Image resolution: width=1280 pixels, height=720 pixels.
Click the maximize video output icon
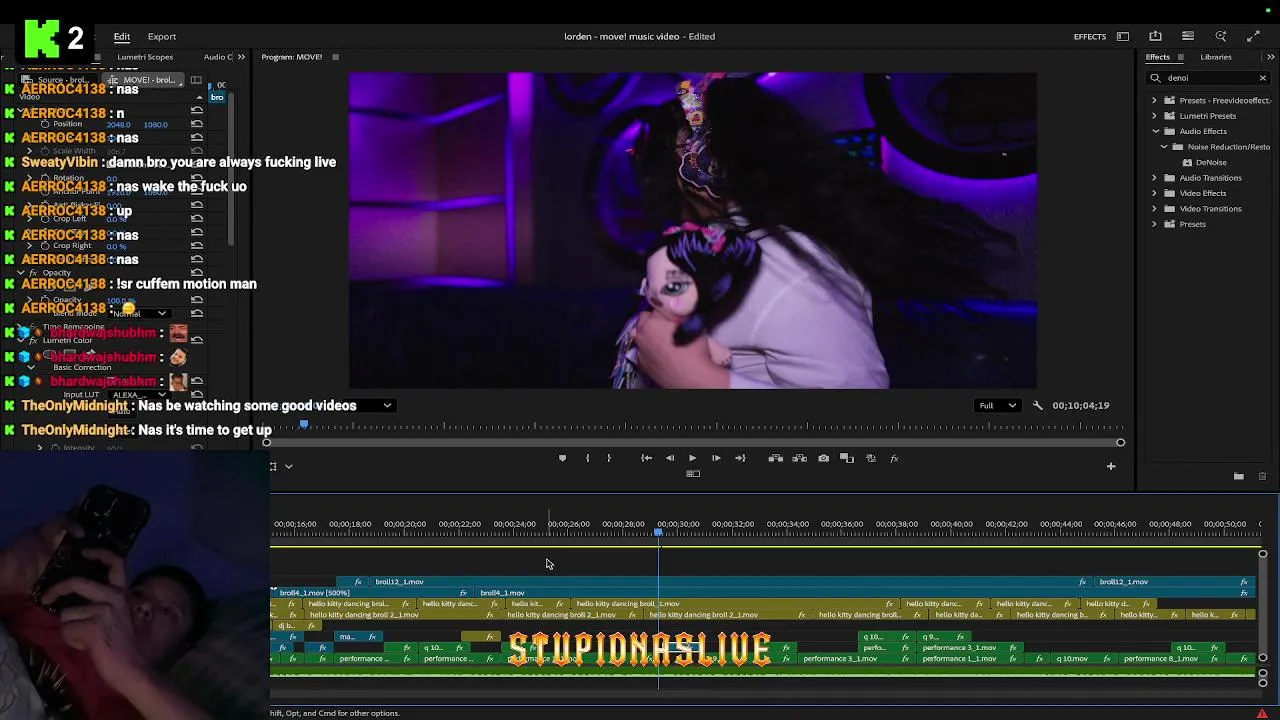[x=1253, y=36]
